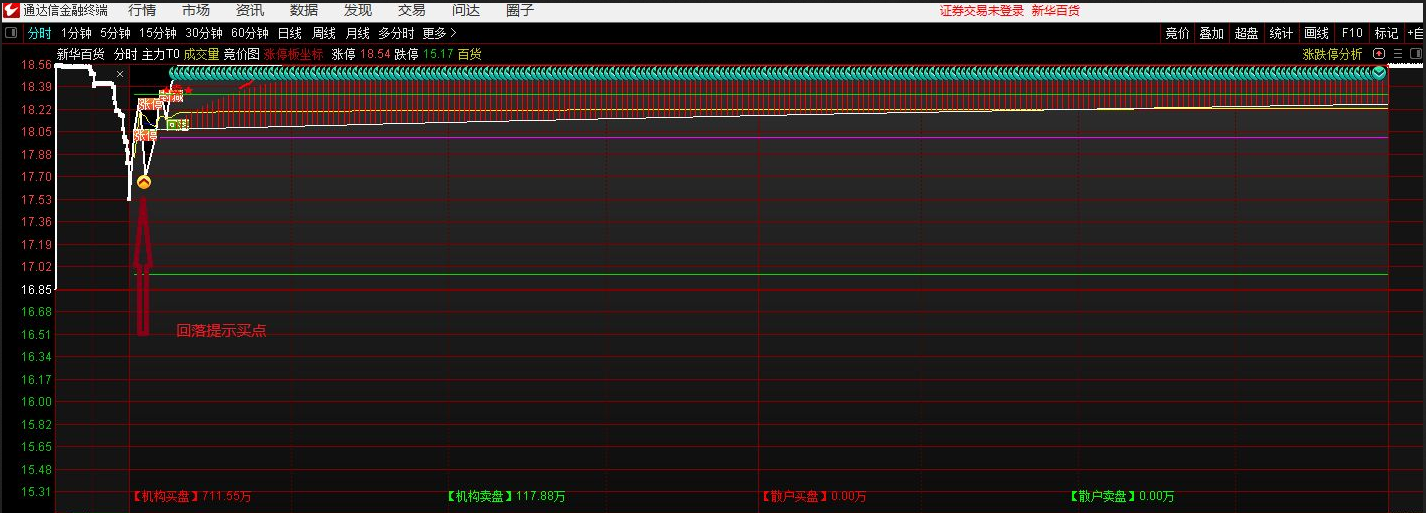Click the 涨停 18.54 limit-up price
1426x513 pixels.
[x=361, y=54]
